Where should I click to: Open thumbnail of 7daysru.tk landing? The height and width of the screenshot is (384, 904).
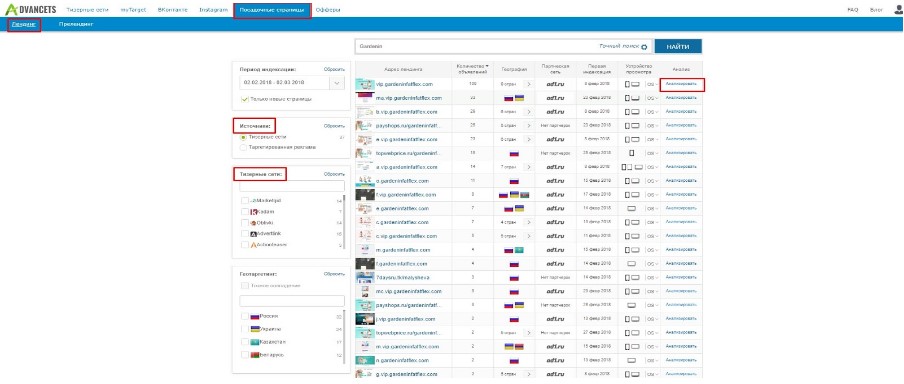pos(364,277)
